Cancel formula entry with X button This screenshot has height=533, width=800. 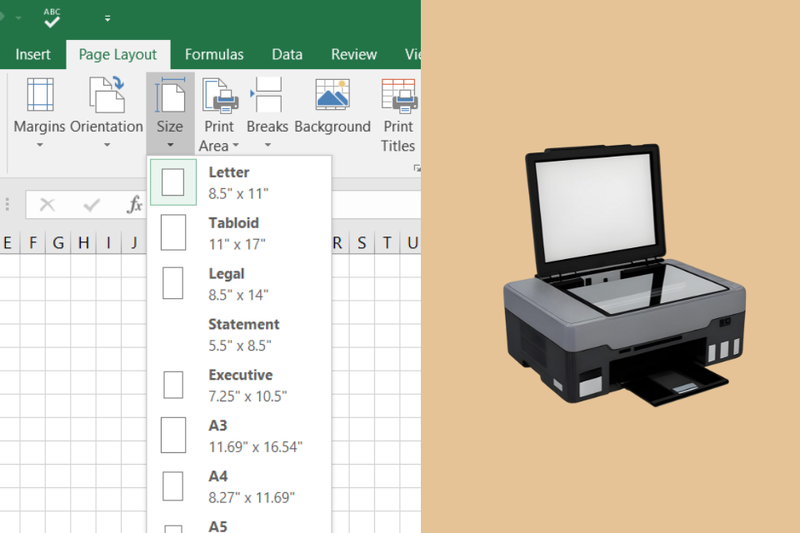click(x=47, y=205)
